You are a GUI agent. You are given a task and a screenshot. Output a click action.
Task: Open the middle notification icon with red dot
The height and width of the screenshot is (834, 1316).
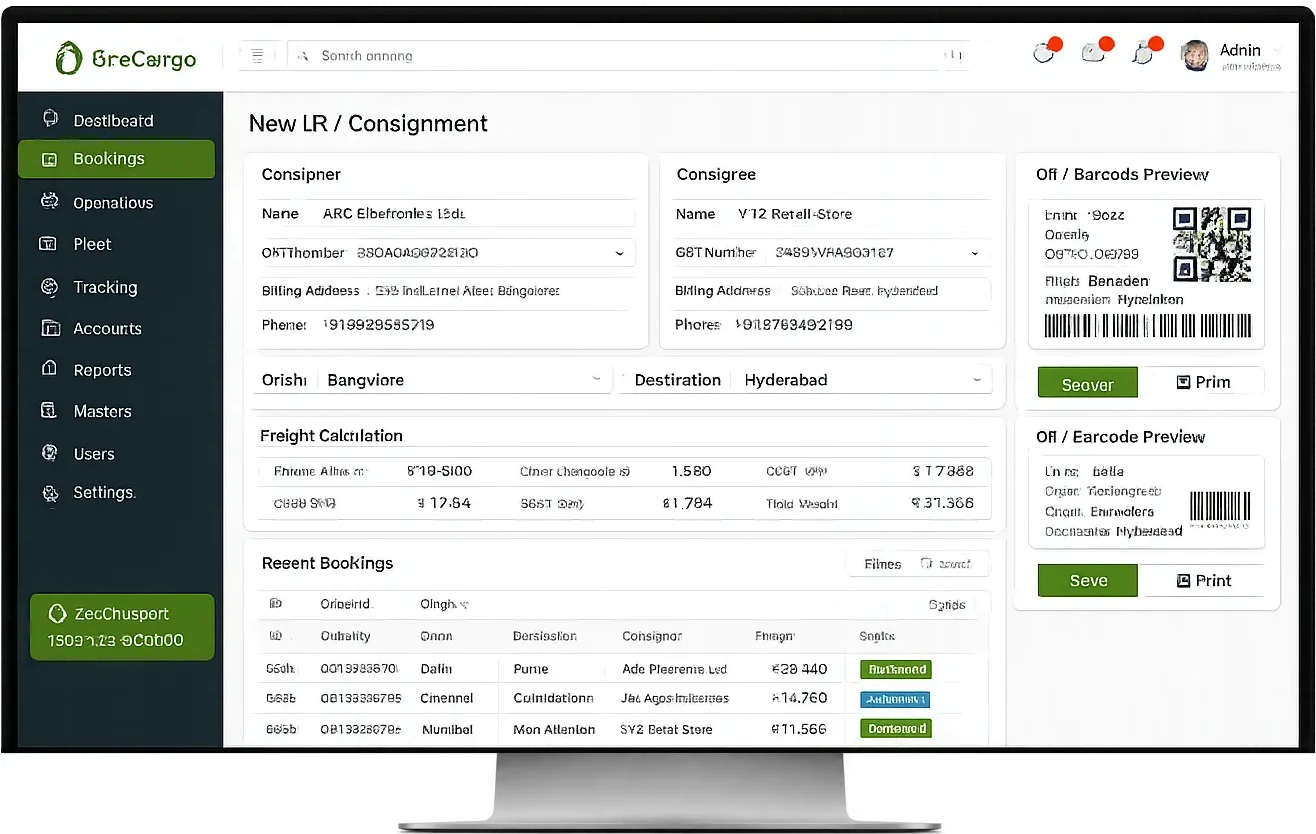(x=1096, y=51)
